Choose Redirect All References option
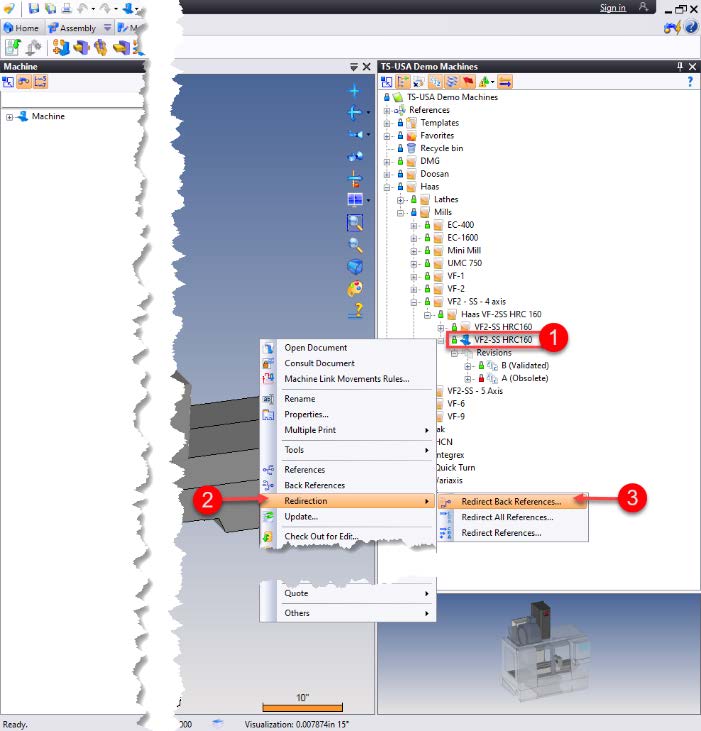 coord(507,517)
